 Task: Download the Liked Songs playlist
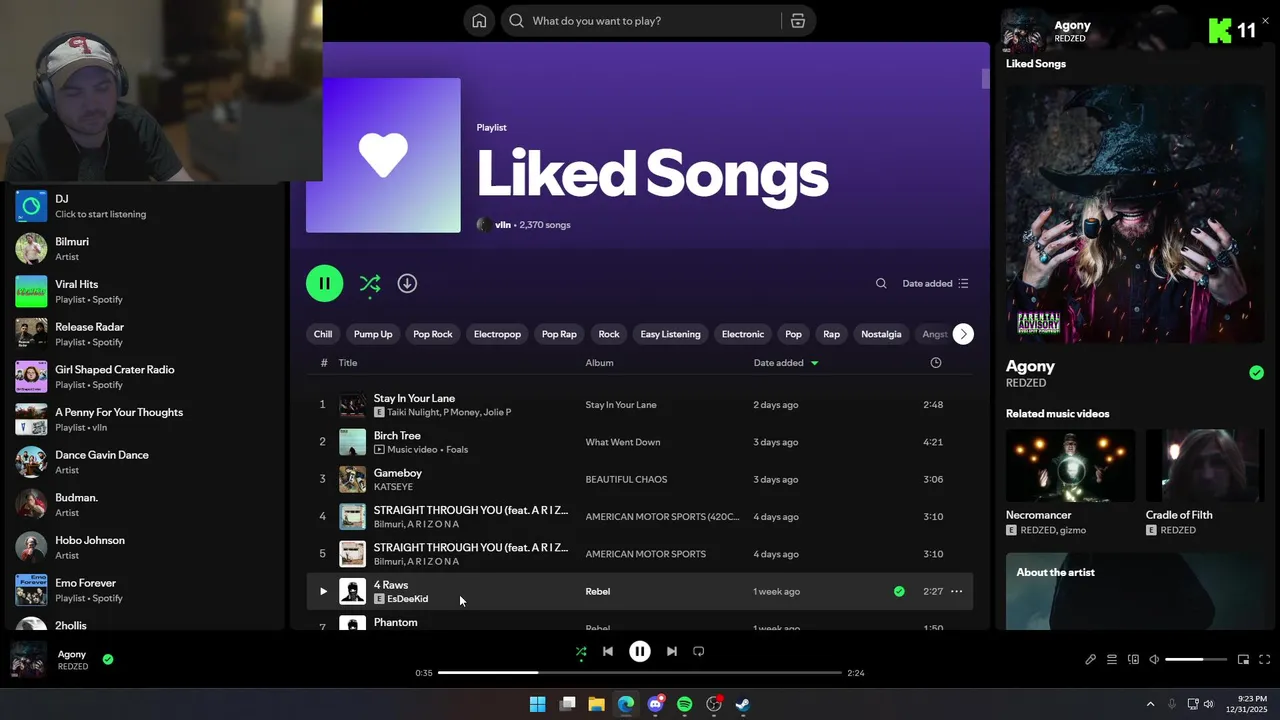(407, 283)
